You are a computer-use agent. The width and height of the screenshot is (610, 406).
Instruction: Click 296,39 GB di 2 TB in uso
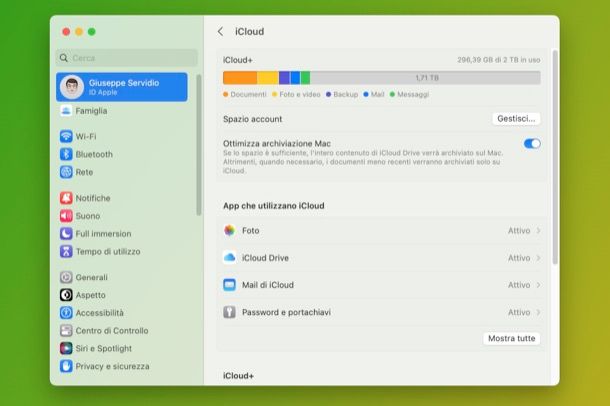499,60
